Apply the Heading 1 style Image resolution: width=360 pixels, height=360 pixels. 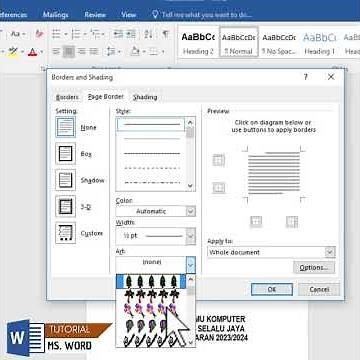tap(319, 43)
